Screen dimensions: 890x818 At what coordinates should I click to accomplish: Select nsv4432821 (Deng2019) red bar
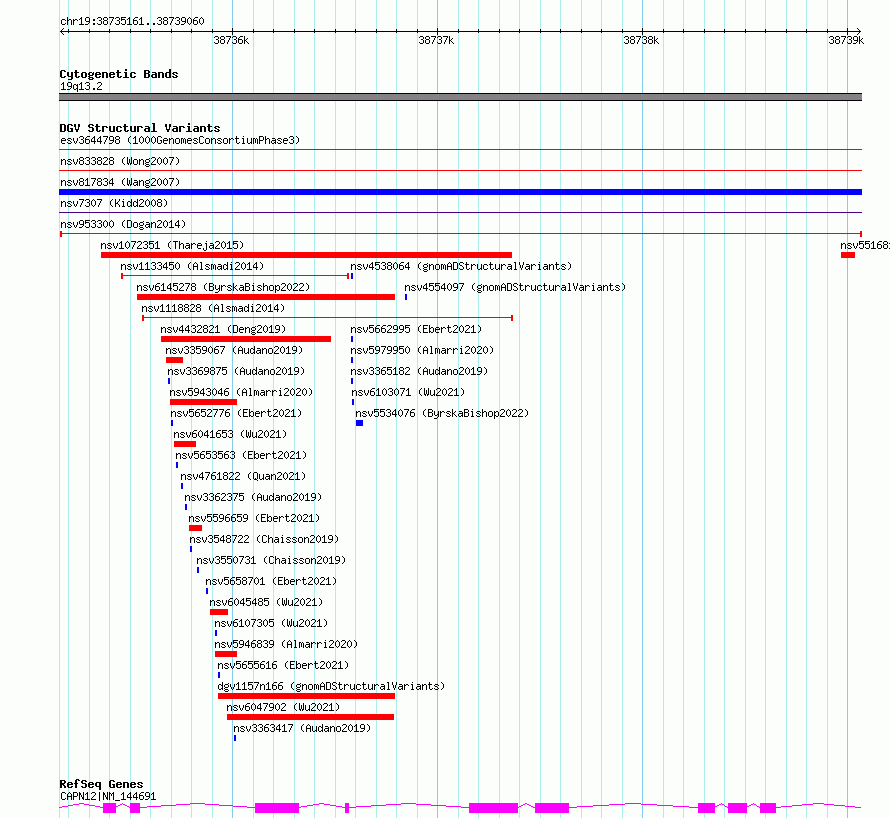[246, 339]
